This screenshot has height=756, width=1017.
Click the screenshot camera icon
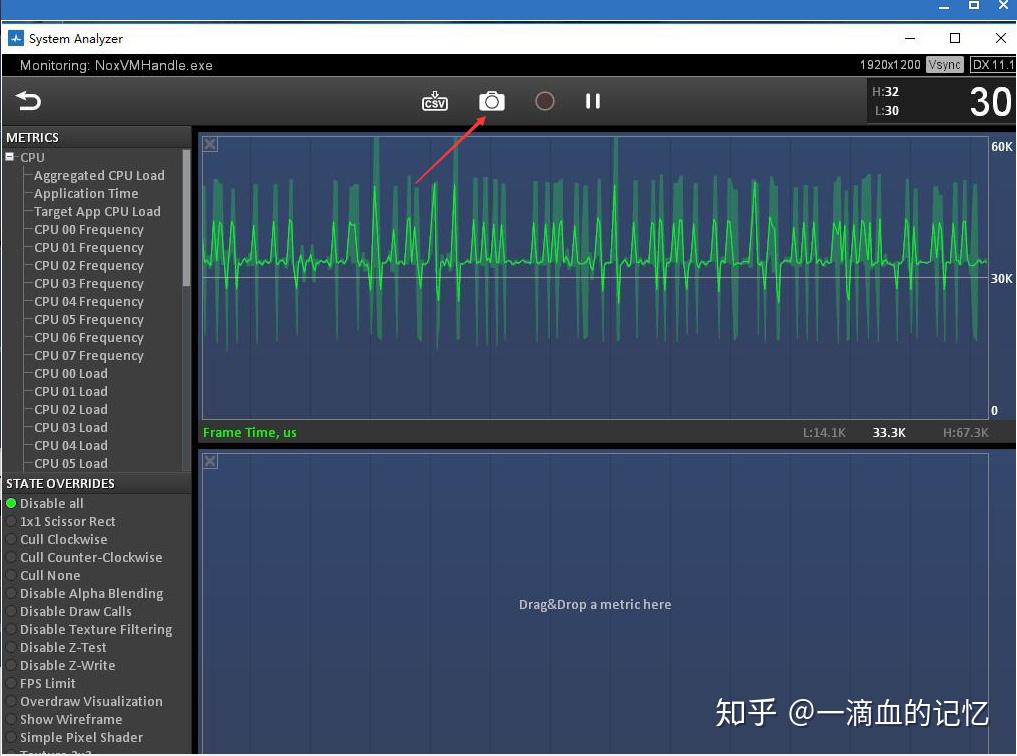coord(491,101)
